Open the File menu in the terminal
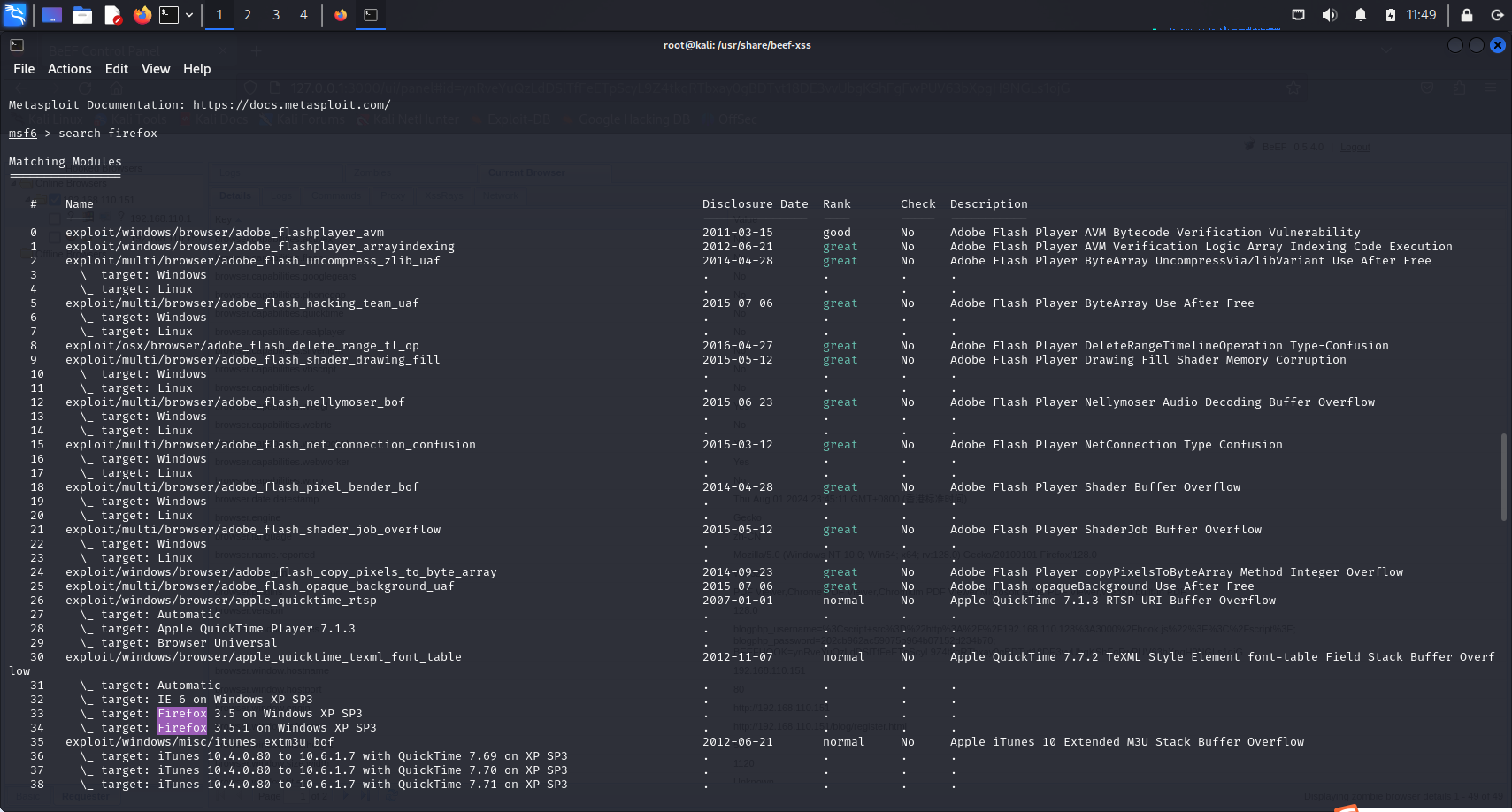This screenshot has height=812, width=1512. point(23,68)
